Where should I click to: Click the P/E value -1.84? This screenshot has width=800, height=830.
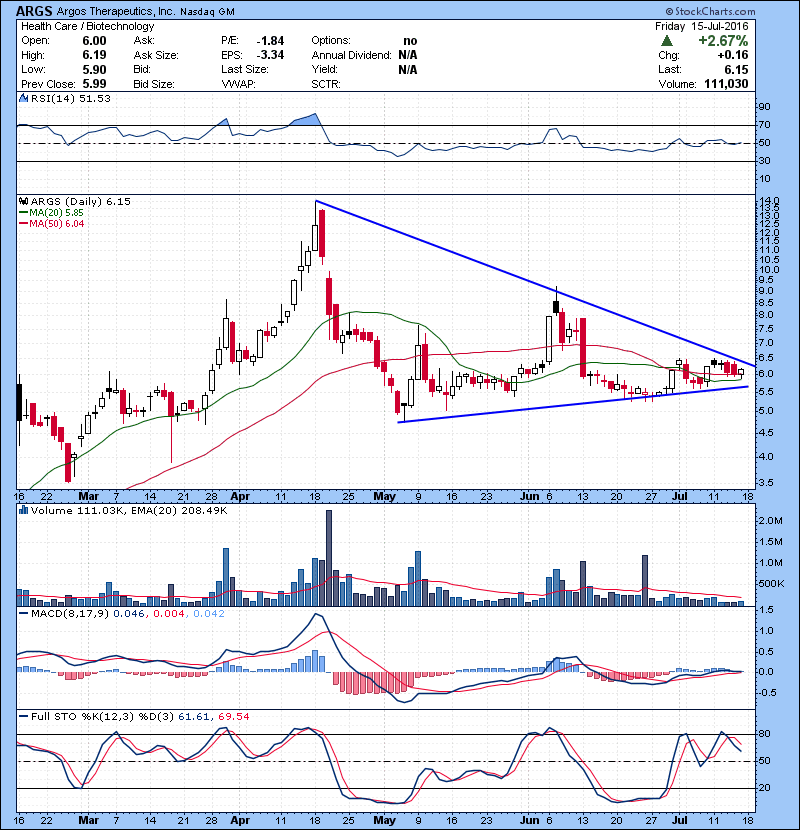(x=271, y=41)
